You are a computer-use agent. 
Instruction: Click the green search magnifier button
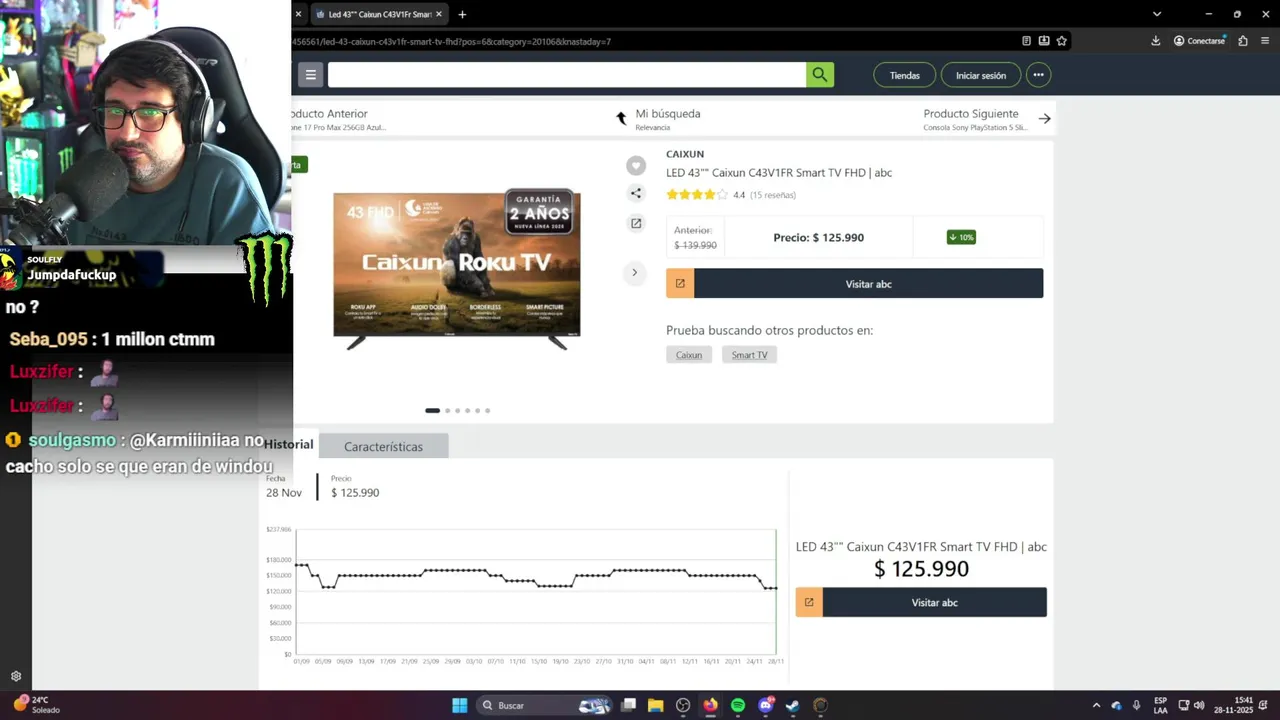[x=820, y=75]
